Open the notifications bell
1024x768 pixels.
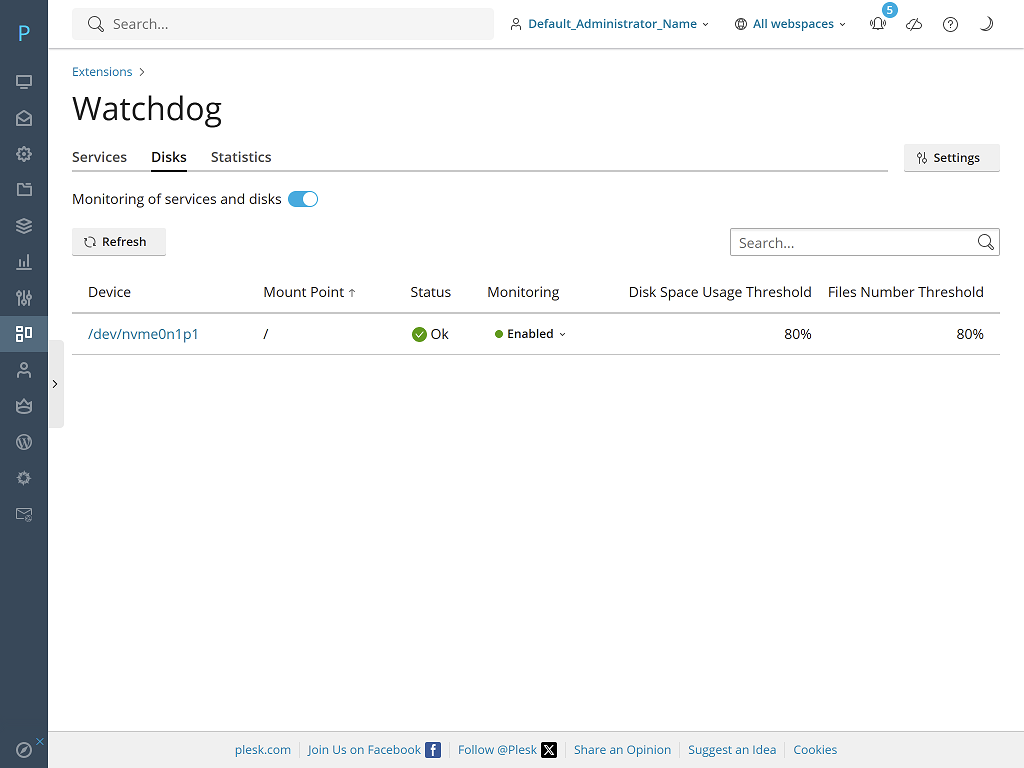[878, 24]
